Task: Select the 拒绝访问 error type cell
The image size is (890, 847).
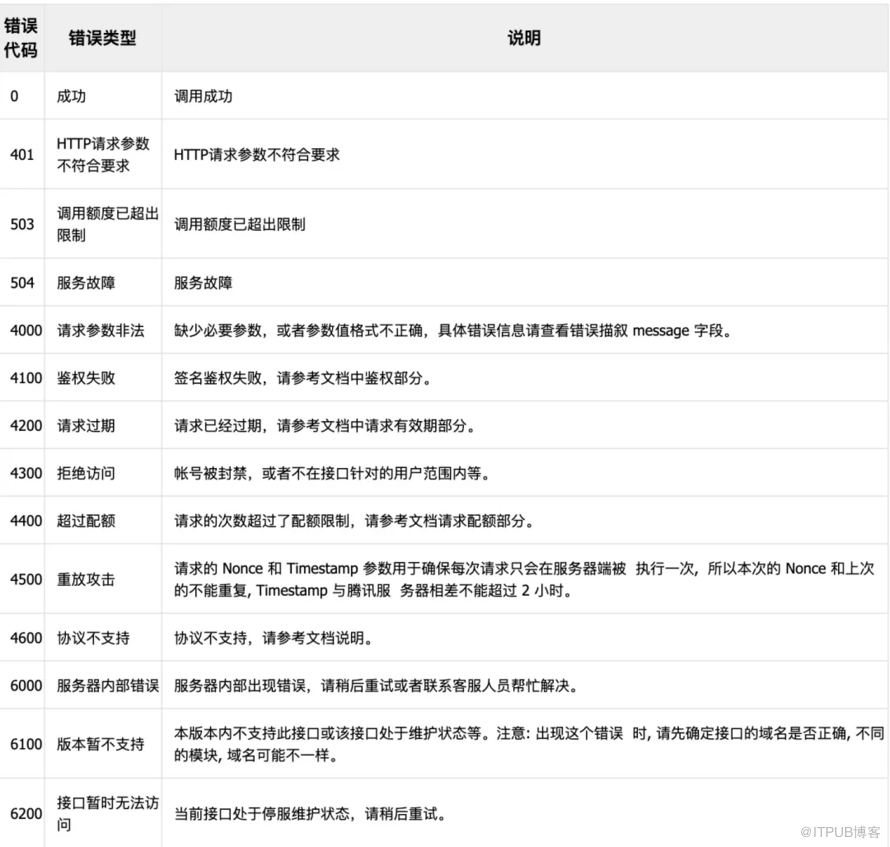Action: [86, 473]
